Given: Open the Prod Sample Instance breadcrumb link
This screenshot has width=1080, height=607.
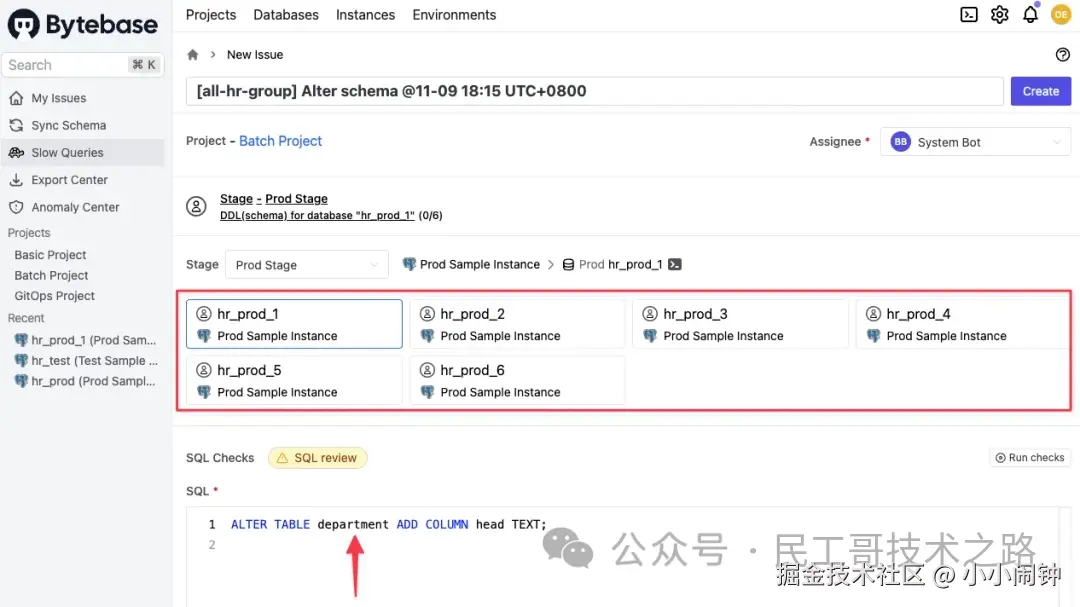Looking at the screenshot, I should 479,265.
